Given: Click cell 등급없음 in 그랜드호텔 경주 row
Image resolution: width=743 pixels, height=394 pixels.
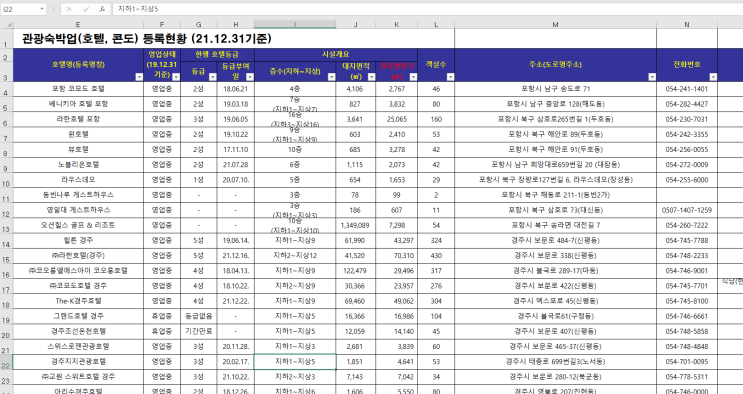Looking at the screenshot, I should pos(199,316).
